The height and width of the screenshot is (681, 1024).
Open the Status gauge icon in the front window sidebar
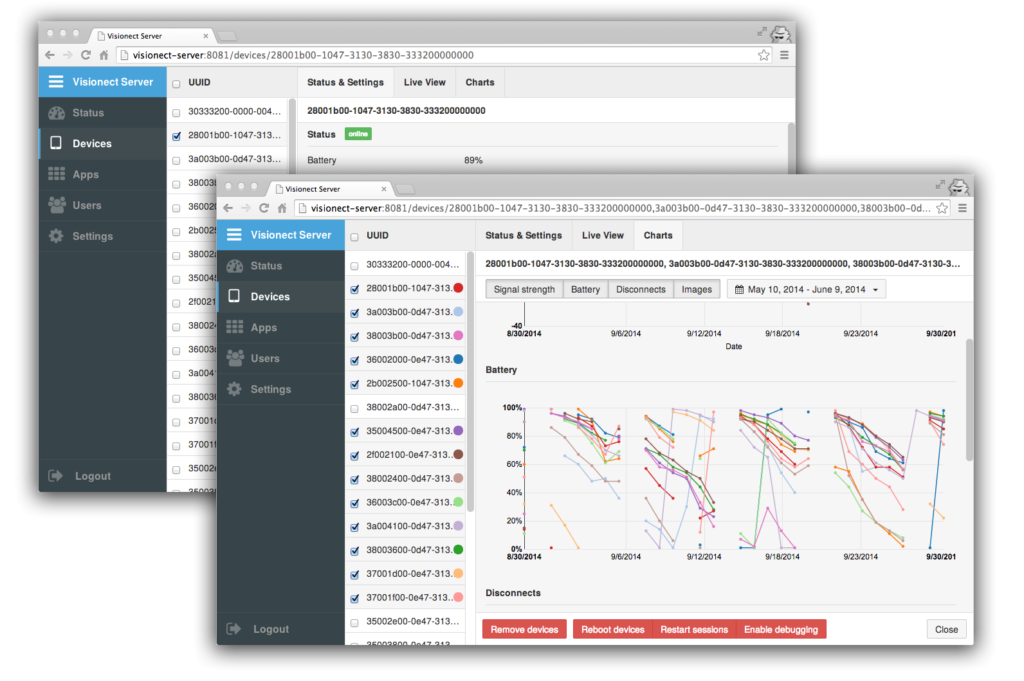pyautogui.click(x=235, y=266)
